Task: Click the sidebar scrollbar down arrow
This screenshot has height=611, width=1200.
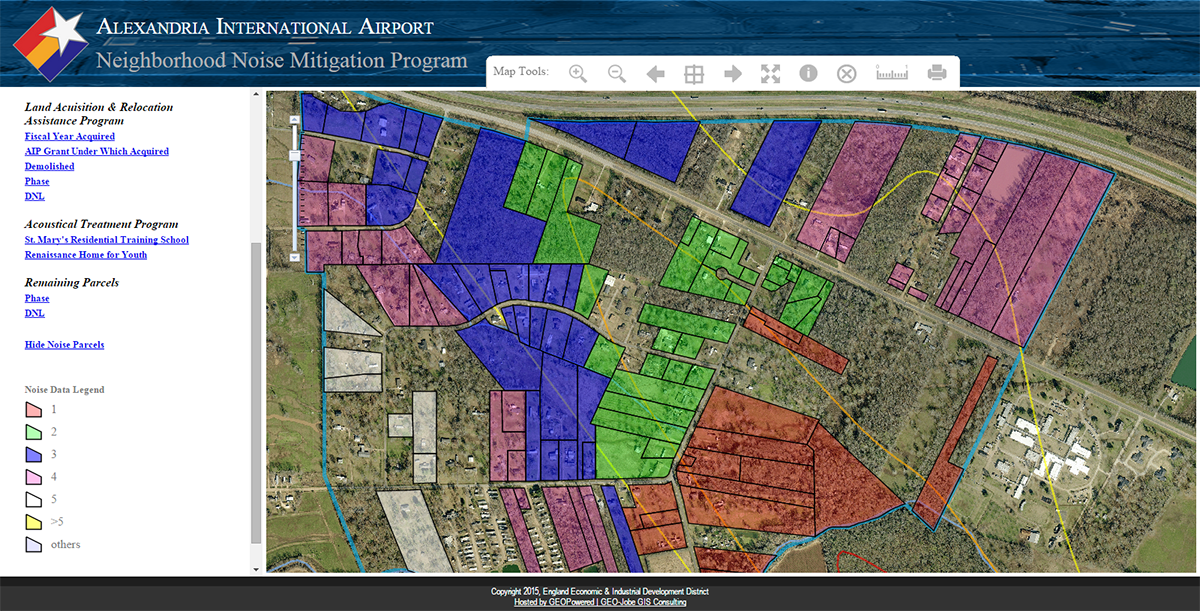Action: click(257, 569)
